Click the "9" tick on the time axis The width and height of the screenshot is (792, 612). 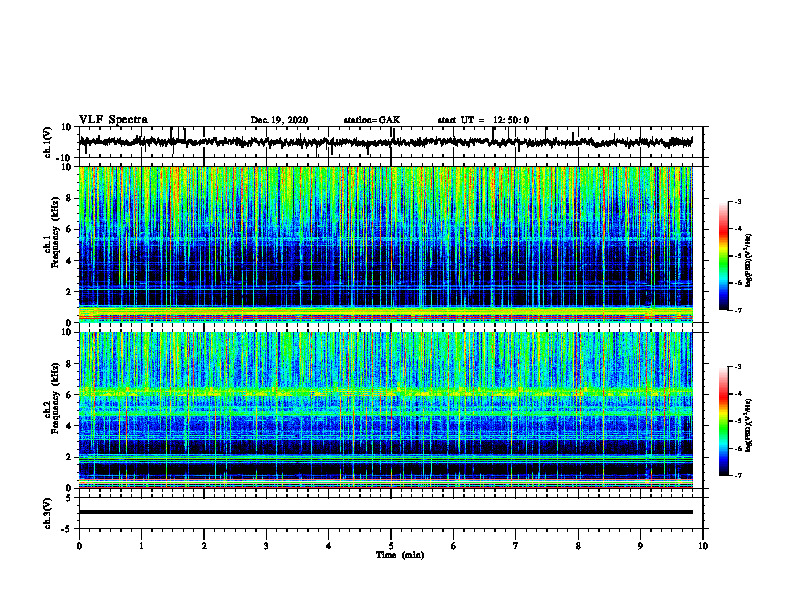point(640,546)
